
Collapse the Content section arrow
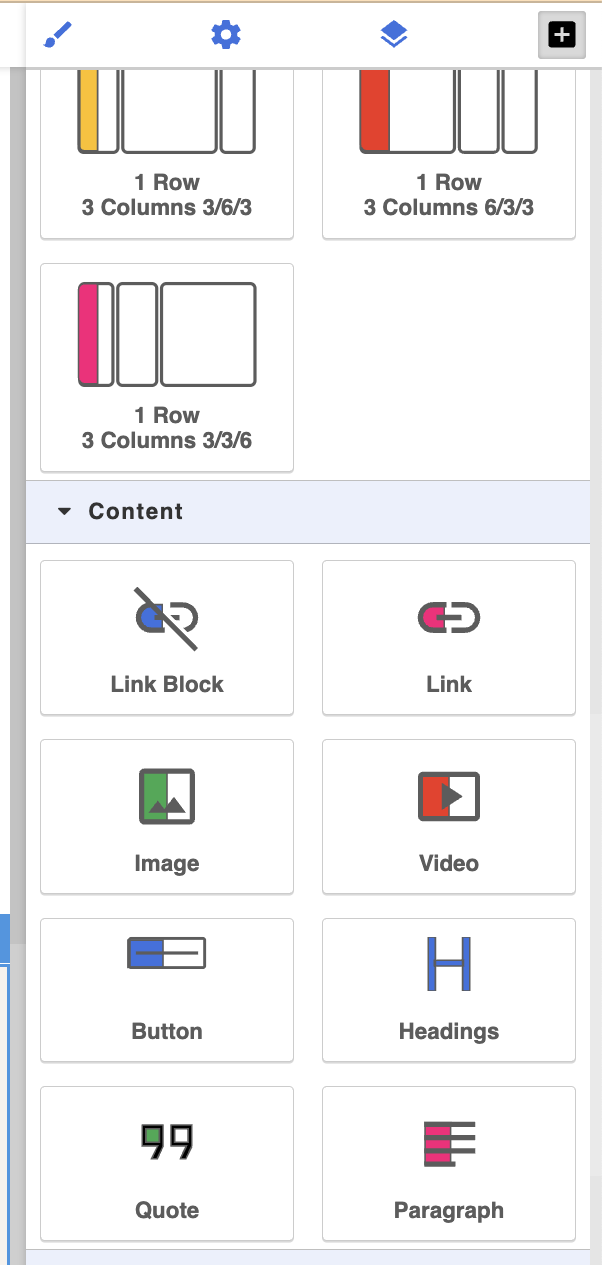click(65, 512)
